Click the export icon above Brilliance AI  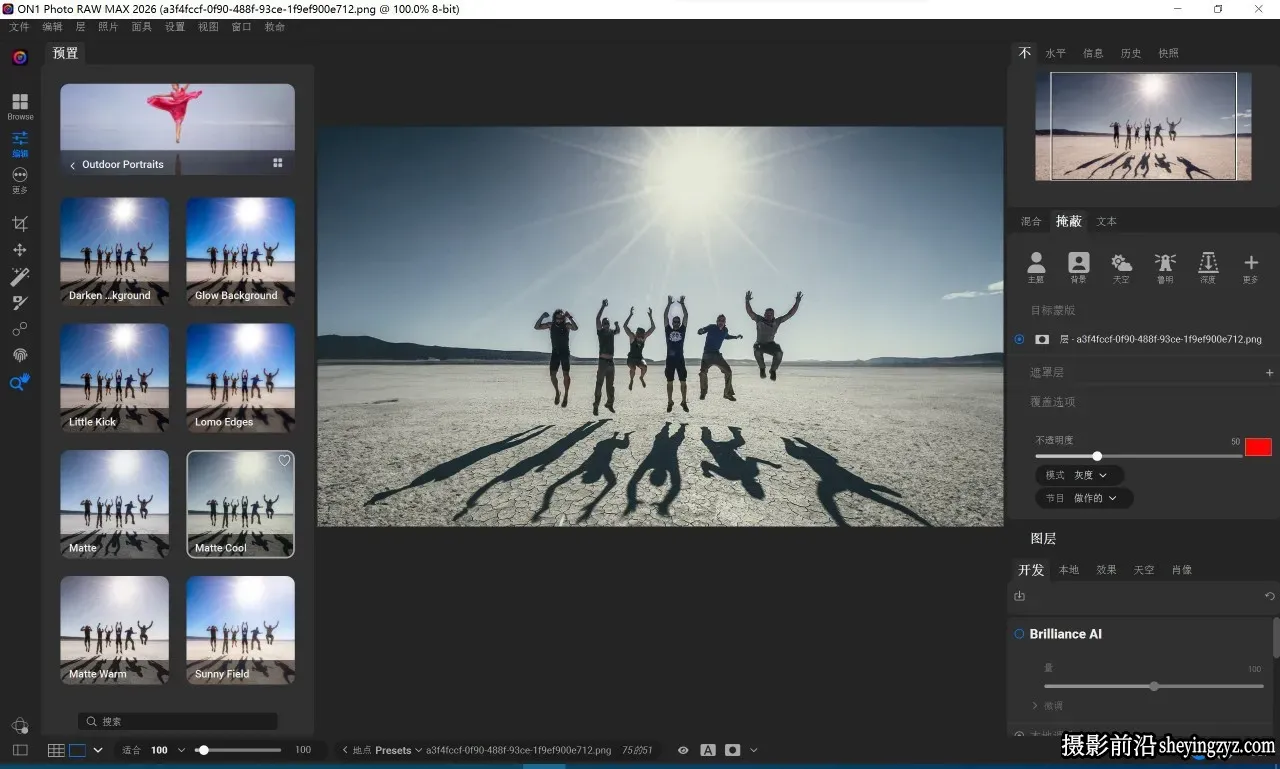point(1020,596)
